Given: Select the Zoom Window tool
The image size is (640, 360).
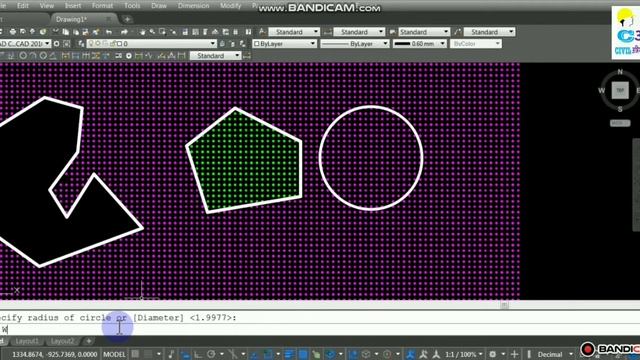Looking at the screenshot, I should [162, 32].
